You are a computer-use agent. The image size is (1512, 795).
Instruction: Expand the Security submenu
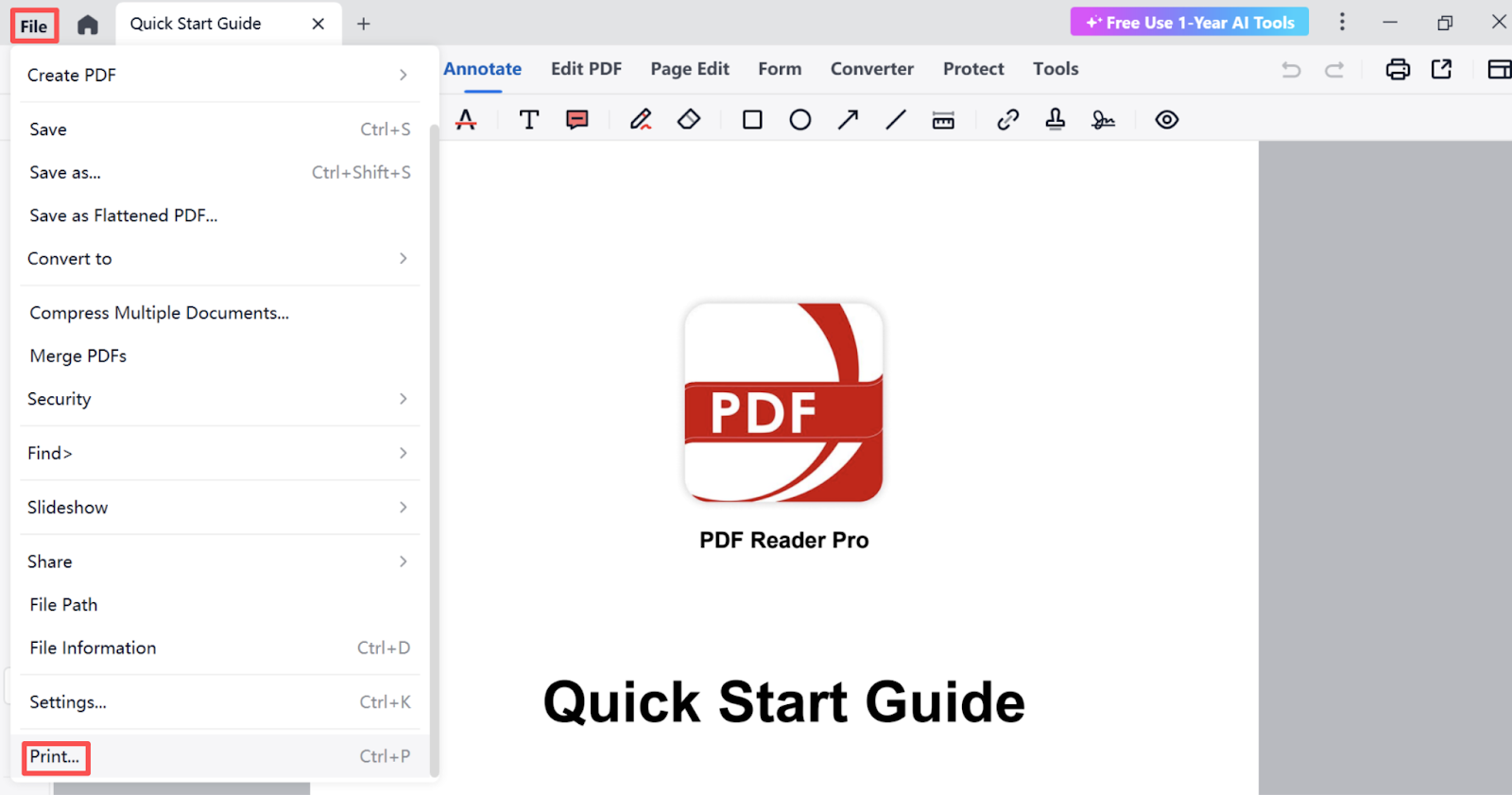tap(217, 399)
